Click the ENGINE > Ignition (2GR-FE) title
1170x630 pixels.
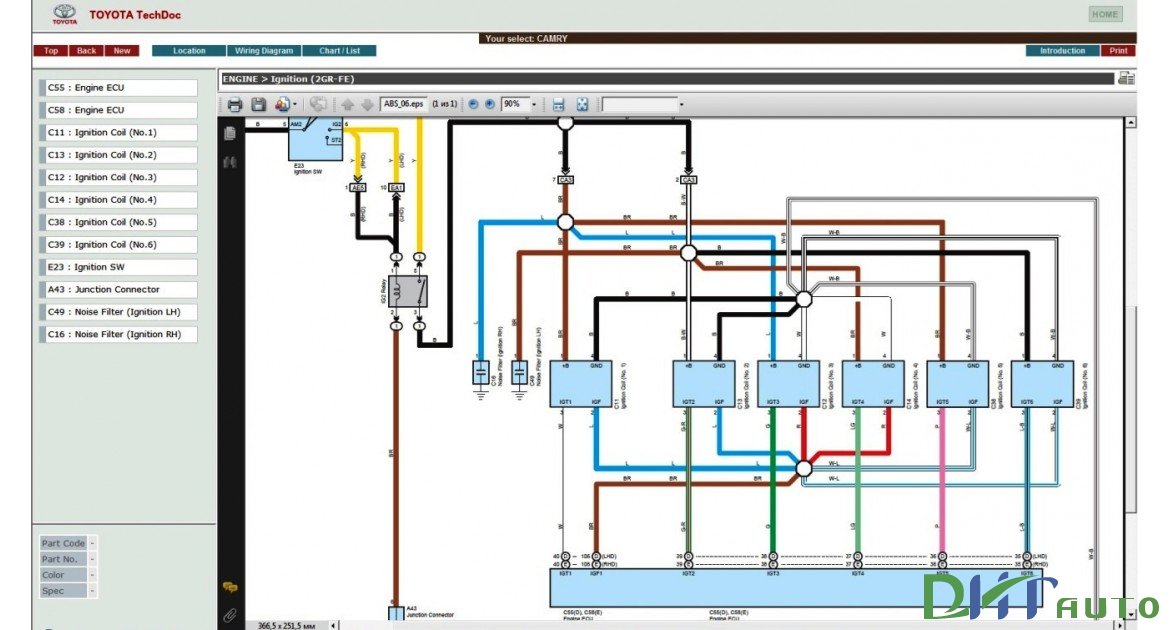coord(288,78)
